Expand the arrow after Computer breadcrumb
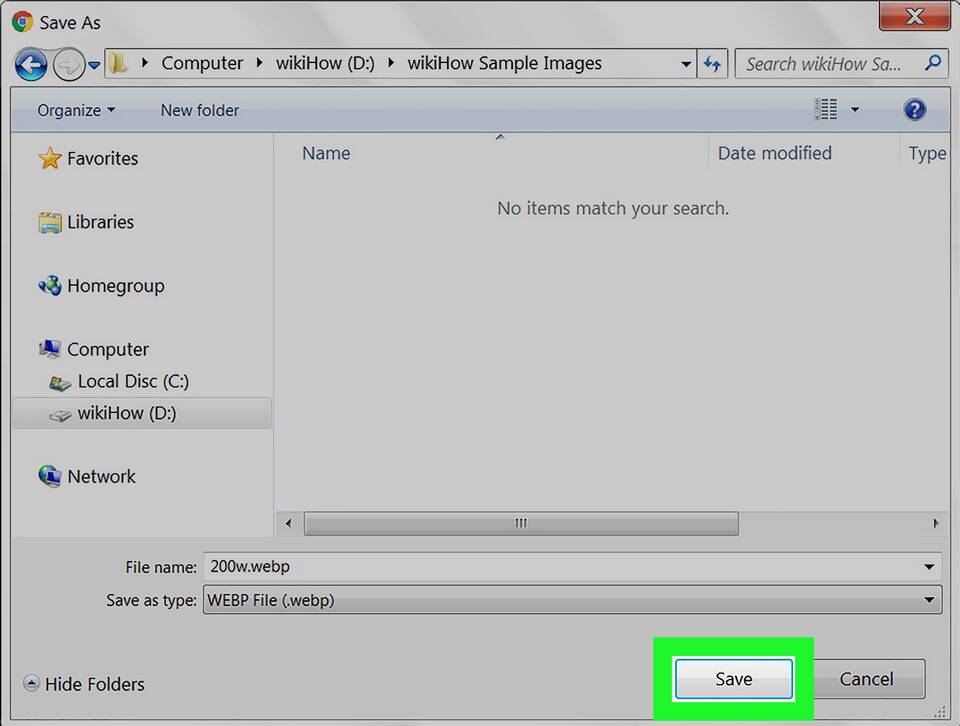The image size is (960, 726). click(x=260, y=62)
